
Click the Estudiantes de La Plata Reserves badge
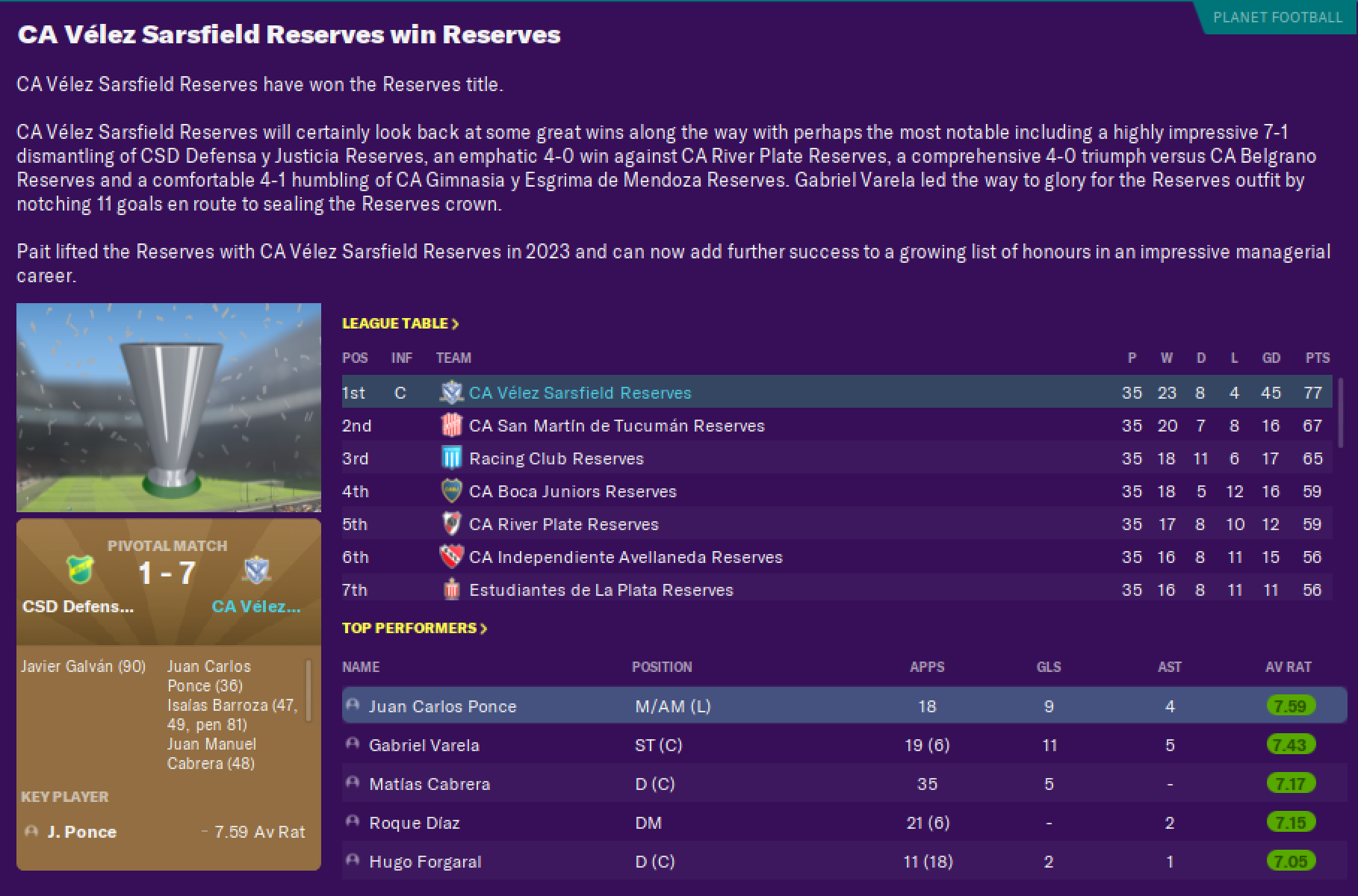(x=451, y=590)
